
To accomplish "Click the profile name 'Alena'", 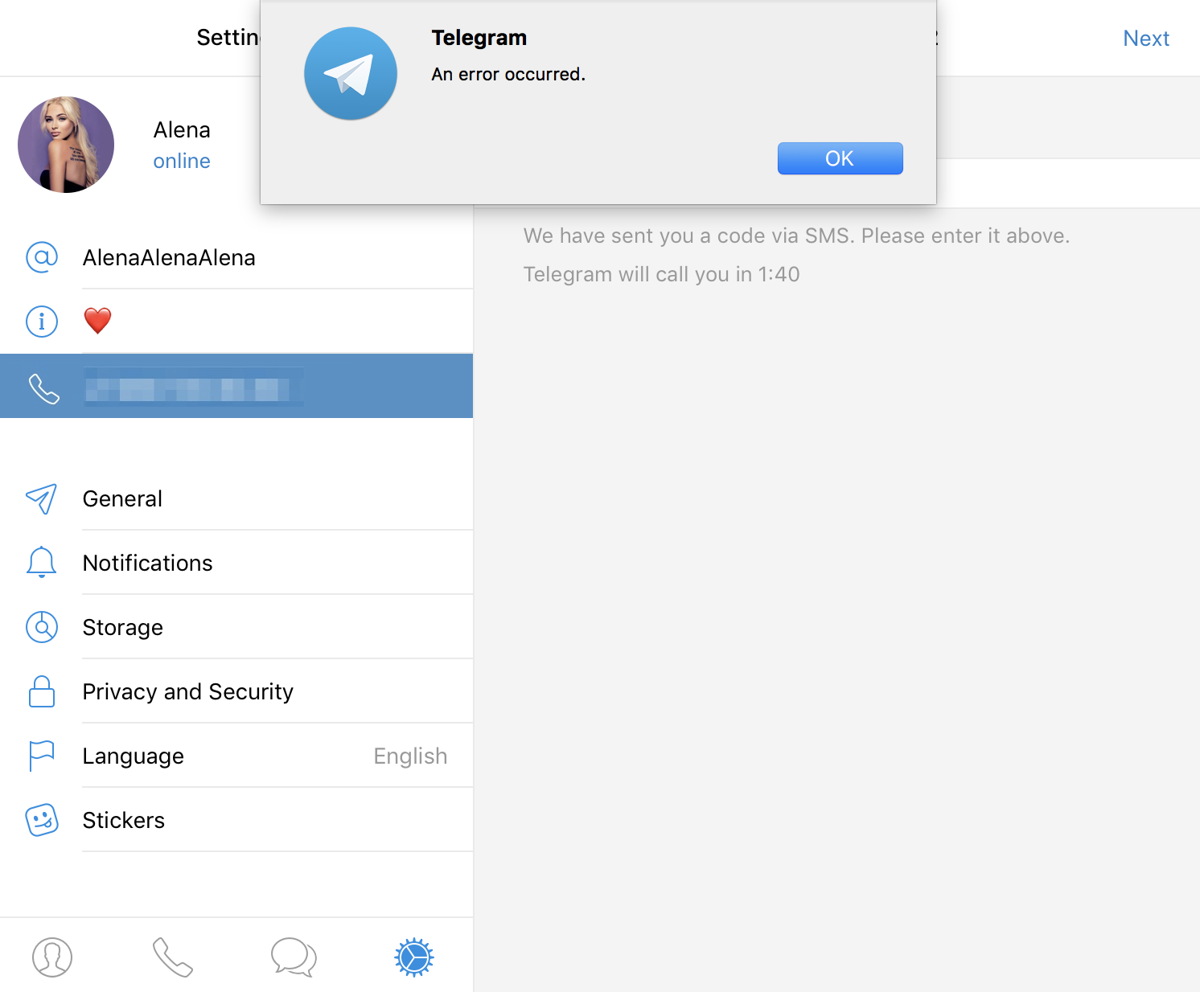I will point(182,130).
